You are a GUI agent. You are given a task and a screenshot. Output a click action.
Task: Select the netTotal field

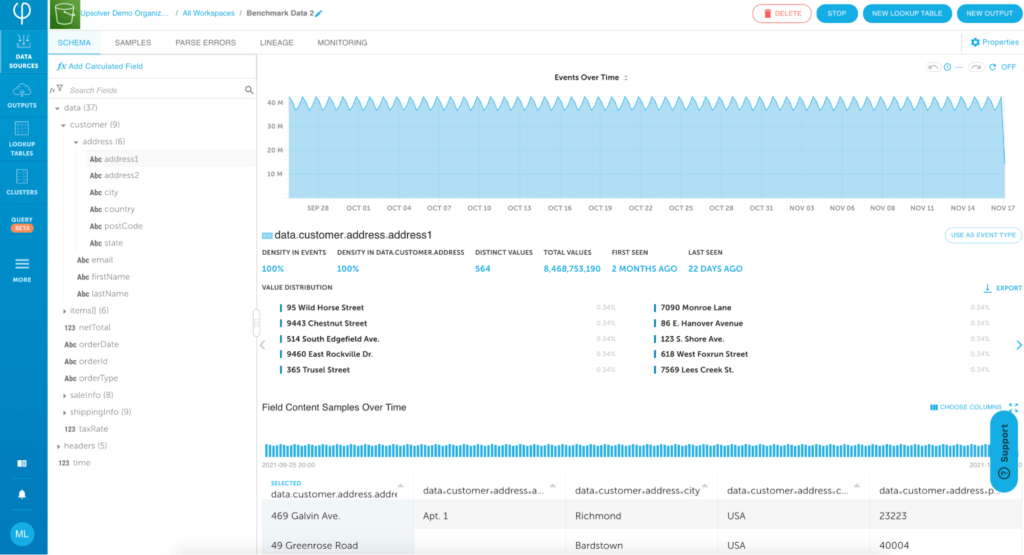tap(88, 328)
